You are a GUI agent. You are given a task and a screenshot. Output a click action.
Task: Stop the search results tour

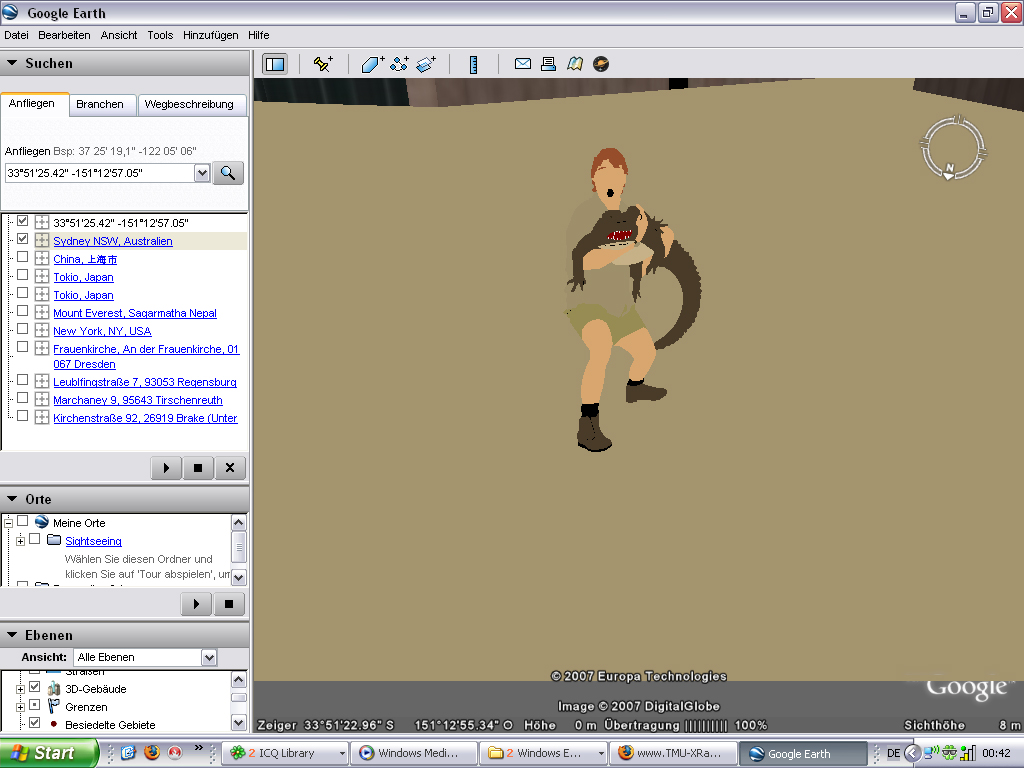point(198,468)
